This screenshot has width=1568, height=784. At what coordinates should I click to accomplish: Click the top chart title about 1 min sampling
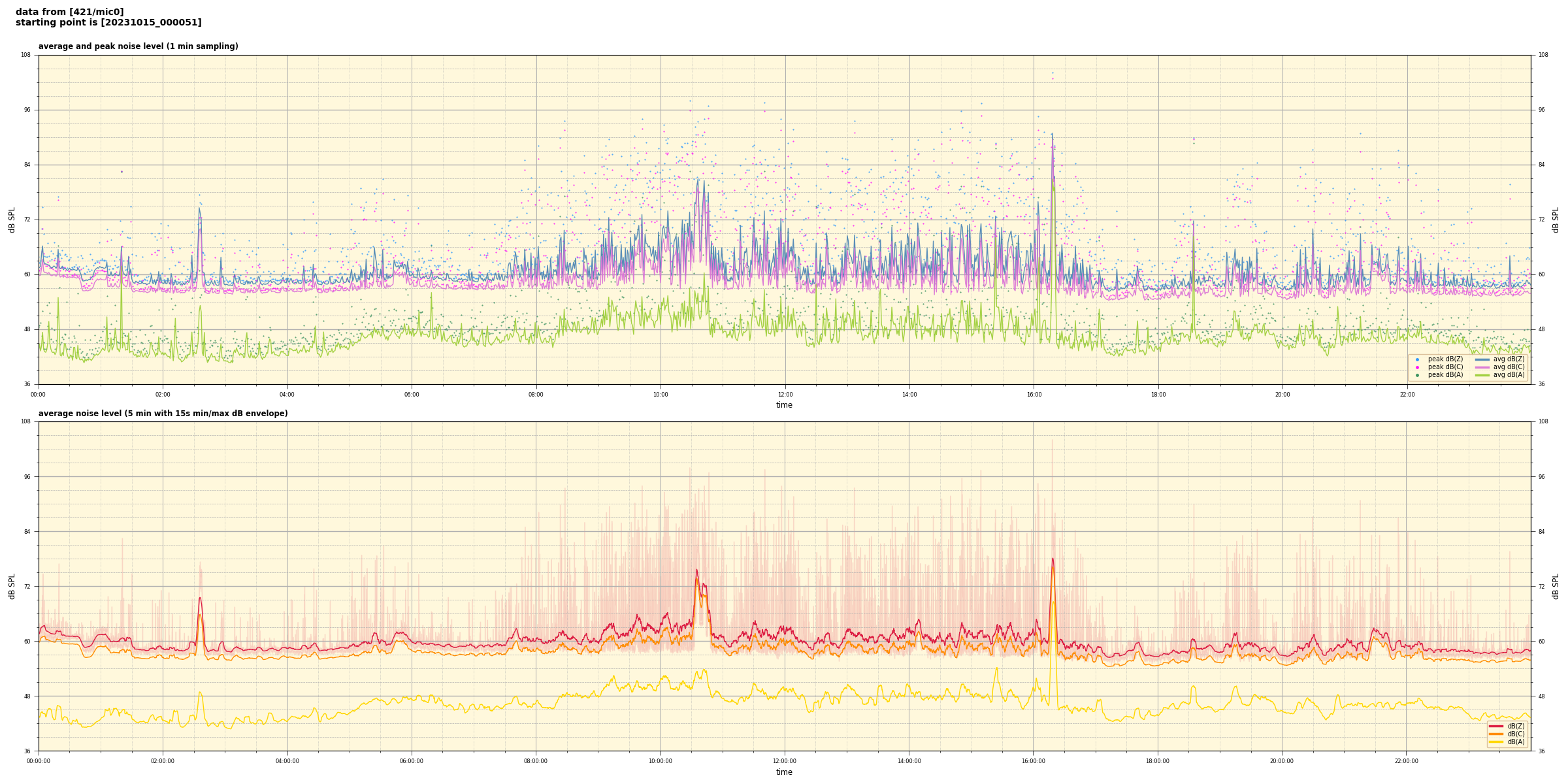click(x=138, y=46)
